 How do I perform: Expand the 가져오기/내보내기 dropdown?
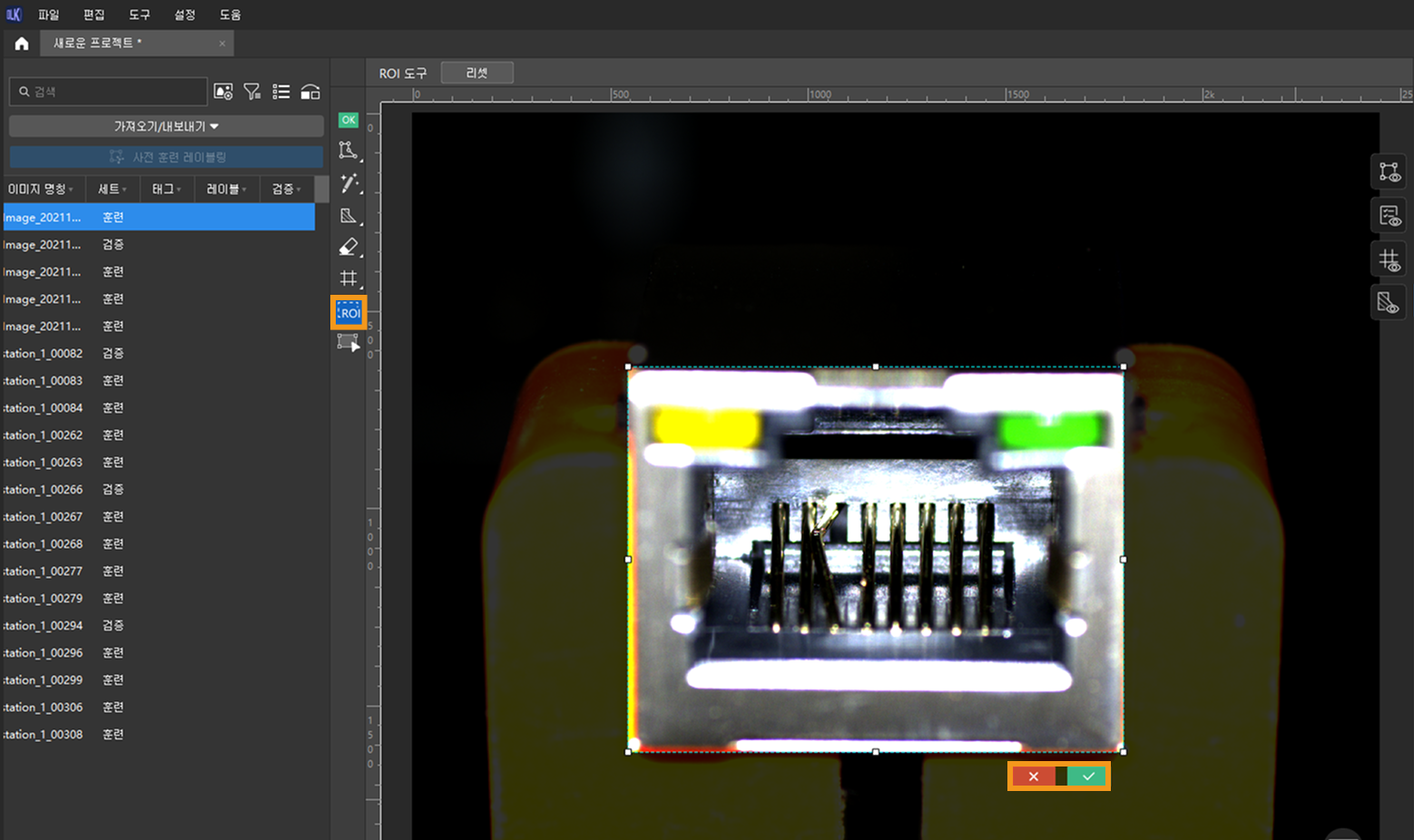click(166, 126)
